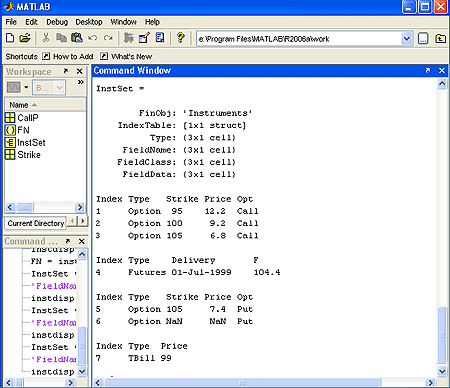Click the Undo arrow icon
Viewport: 450px width, 388px height.
click(x=92, y=38)
